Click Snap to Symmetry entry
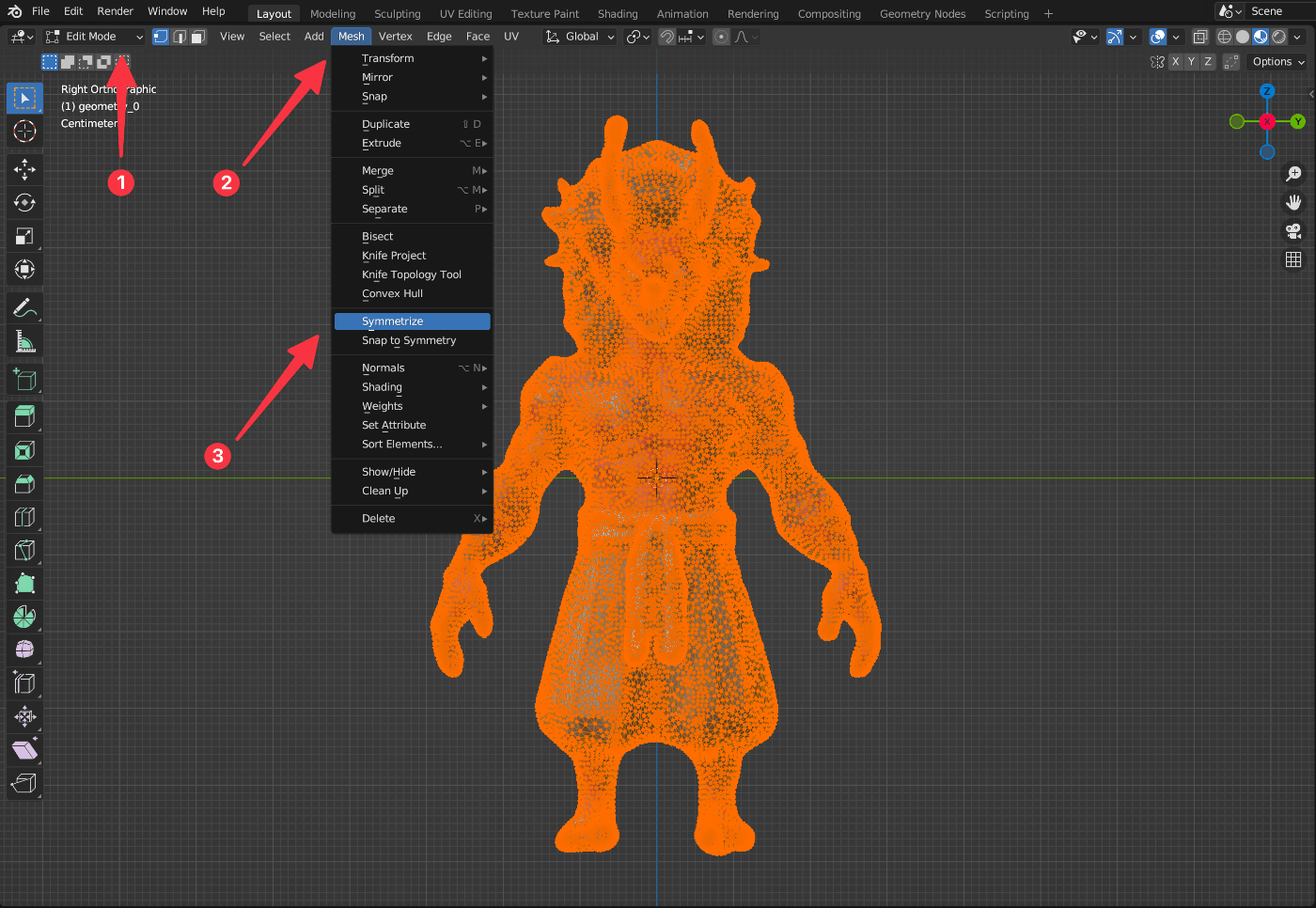 (409, 340)
